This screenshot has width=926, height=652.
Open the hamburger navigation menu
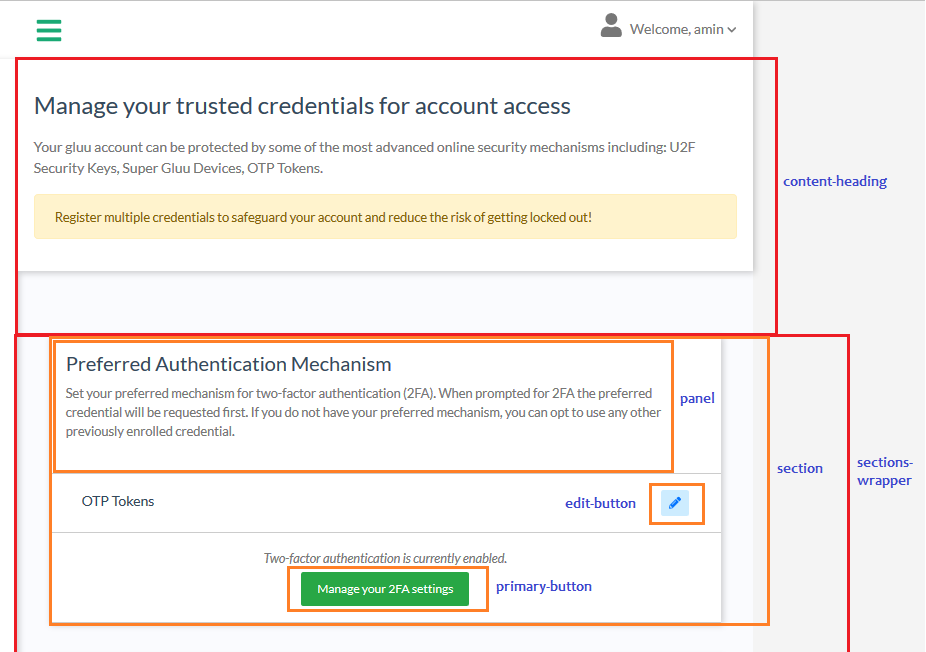tap(49, 30)
